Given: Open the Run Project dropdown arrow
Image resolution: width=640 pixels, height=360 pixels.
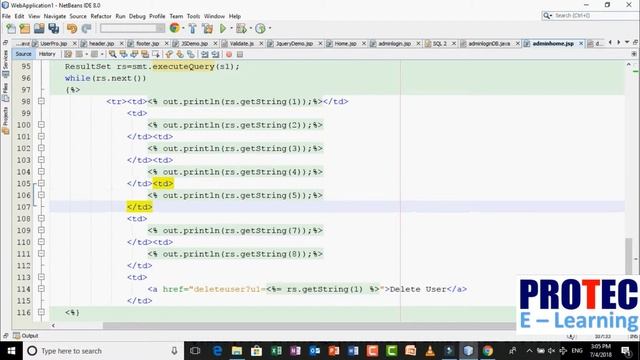Looking at the screenshot, I should pos(231,29).
